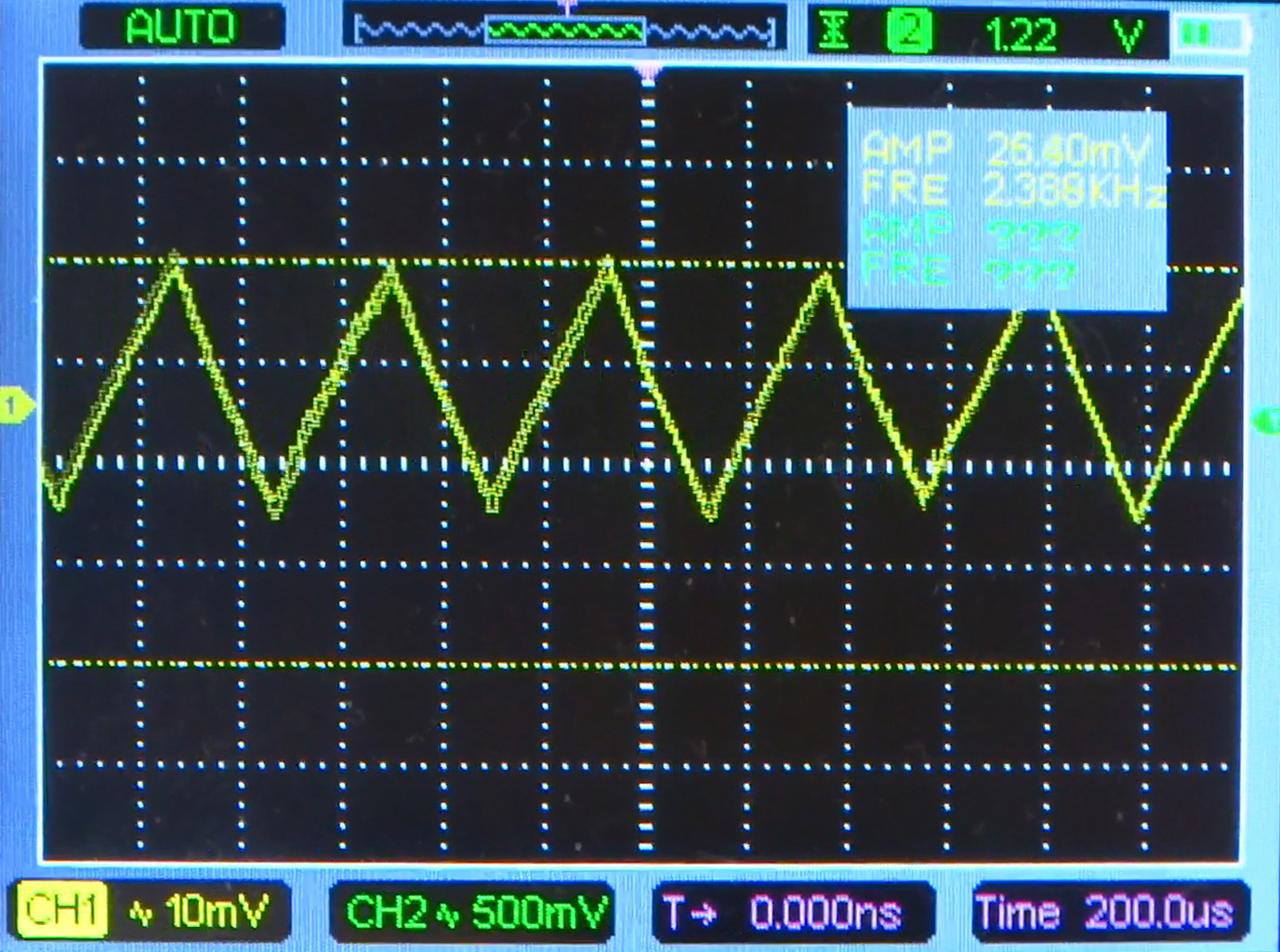Select the trigger source channel 2 badge

(908, 33)
